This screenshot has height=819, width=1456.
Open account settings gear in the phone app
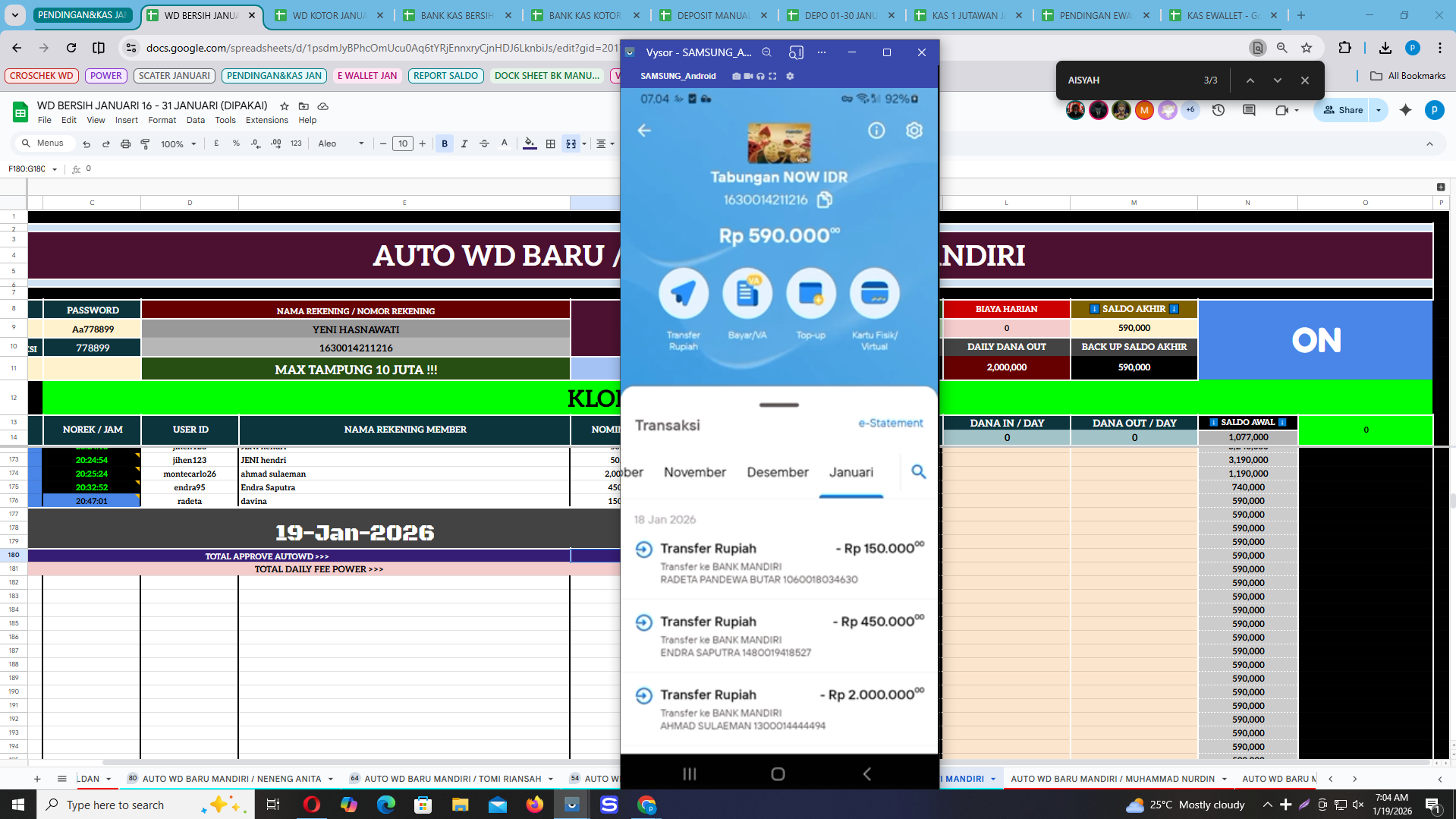coord(914,131)
